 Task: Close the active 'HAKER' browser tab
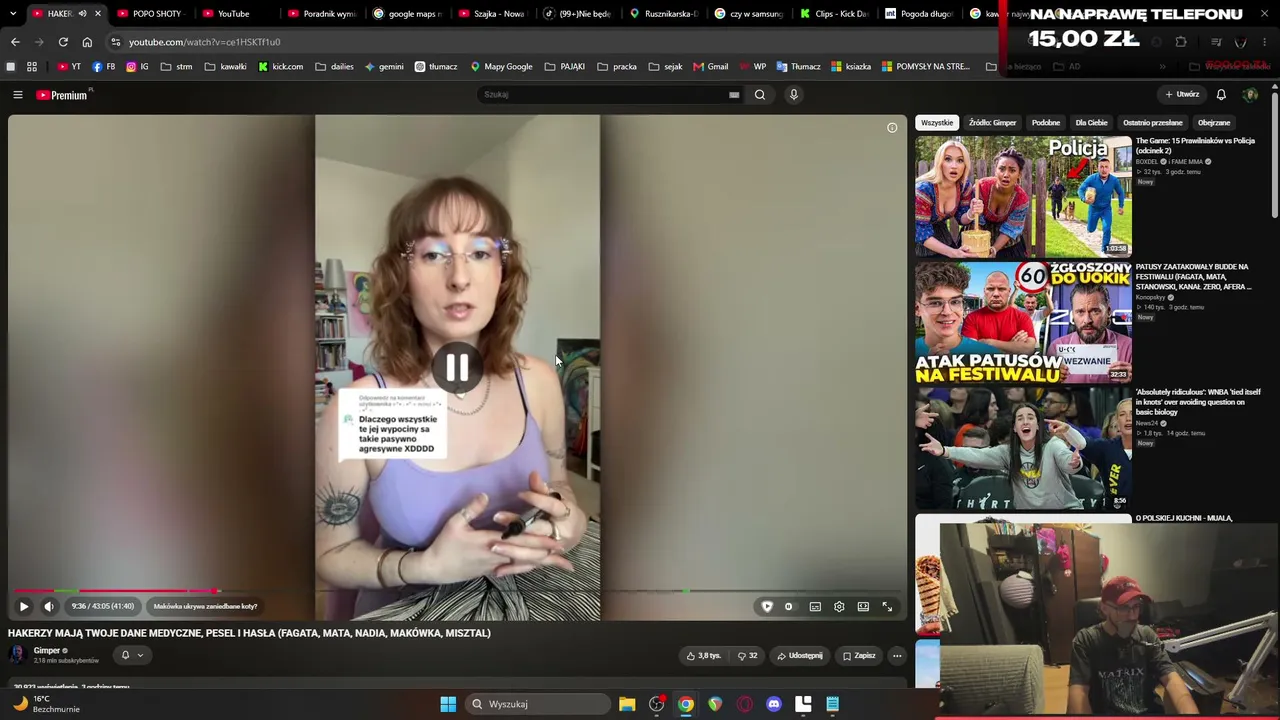pos(97,14)
